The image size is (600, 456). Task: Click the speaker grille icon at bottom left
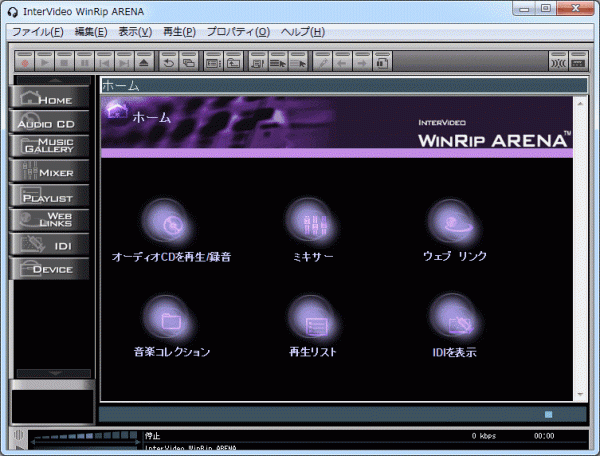tap(18, 435)
